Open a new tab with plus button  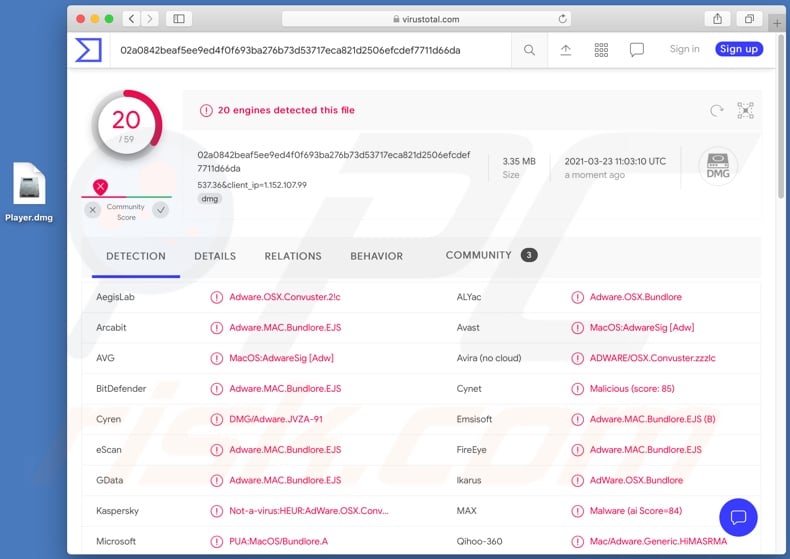pos(777,23)
